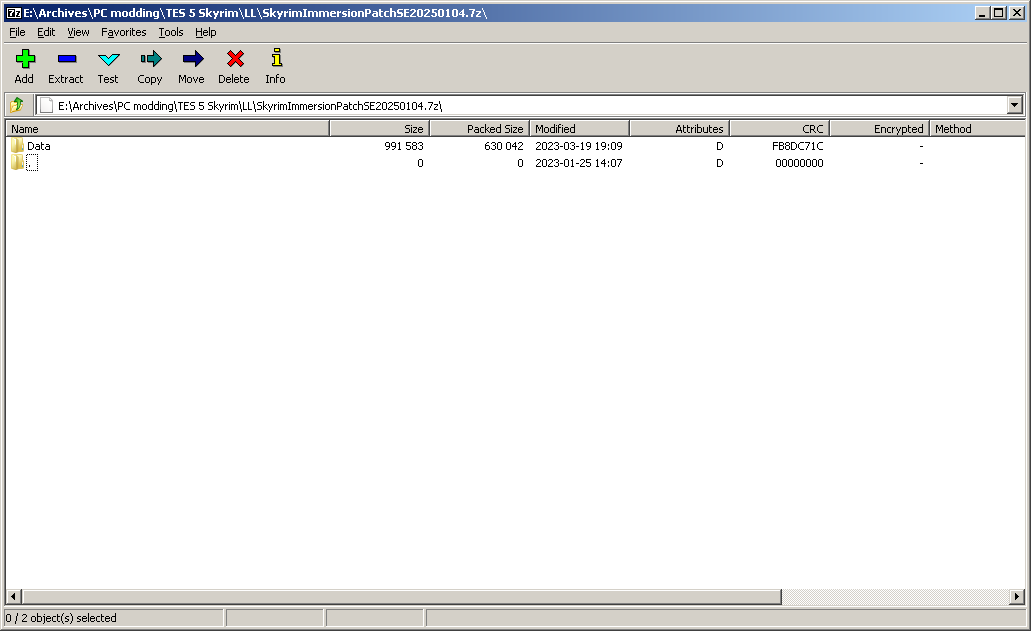The height and width of the screenshot is (631, 1031).
Task: Click the 7z application icon in title bar
Action: 13,12
